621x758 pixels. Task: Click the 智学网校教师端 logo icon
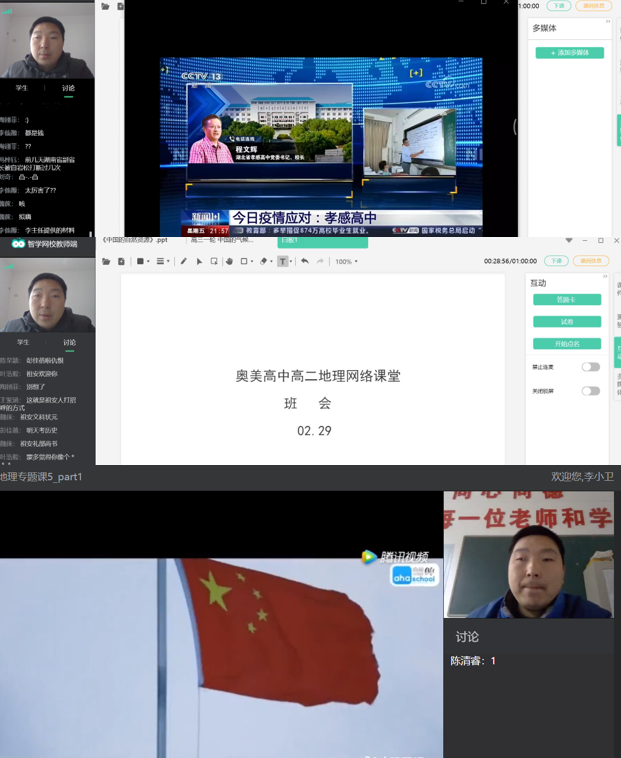(x=18, y=244)
